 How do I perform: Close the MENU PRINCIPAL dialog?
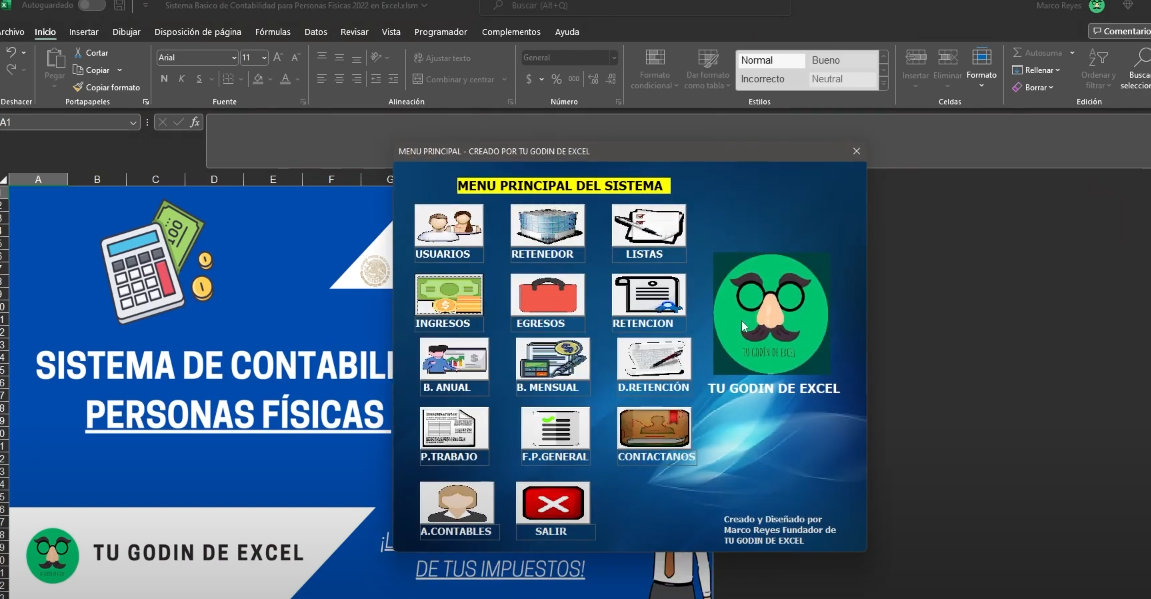click(856, 150)
